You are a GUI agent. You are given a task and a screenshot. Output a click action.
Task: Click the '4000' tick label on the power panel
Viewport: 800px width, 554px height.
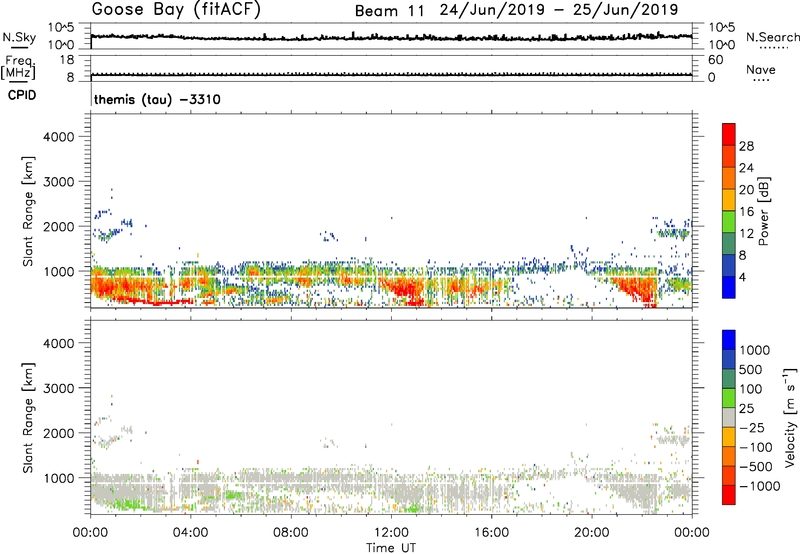click(59, 137)
